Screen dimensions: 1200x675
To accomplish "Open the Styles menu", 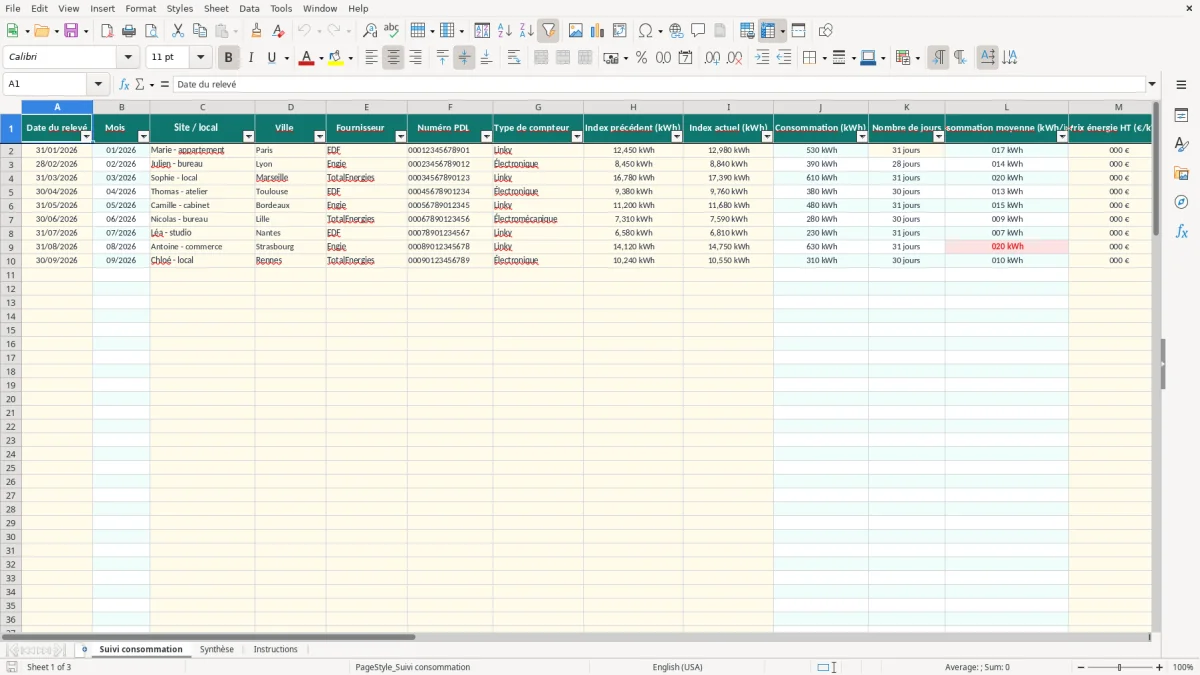I will [180, 8].
